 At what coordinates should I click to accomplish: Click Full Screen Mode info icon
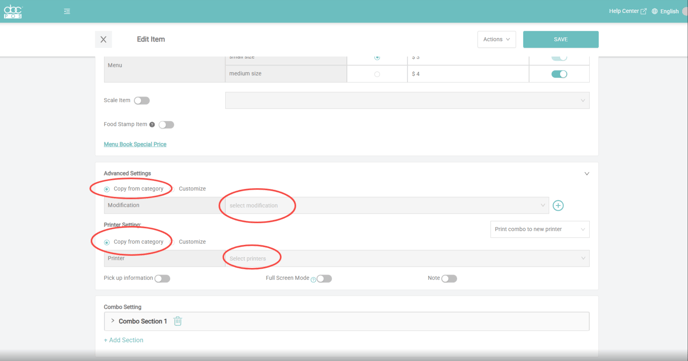point(313,280)
